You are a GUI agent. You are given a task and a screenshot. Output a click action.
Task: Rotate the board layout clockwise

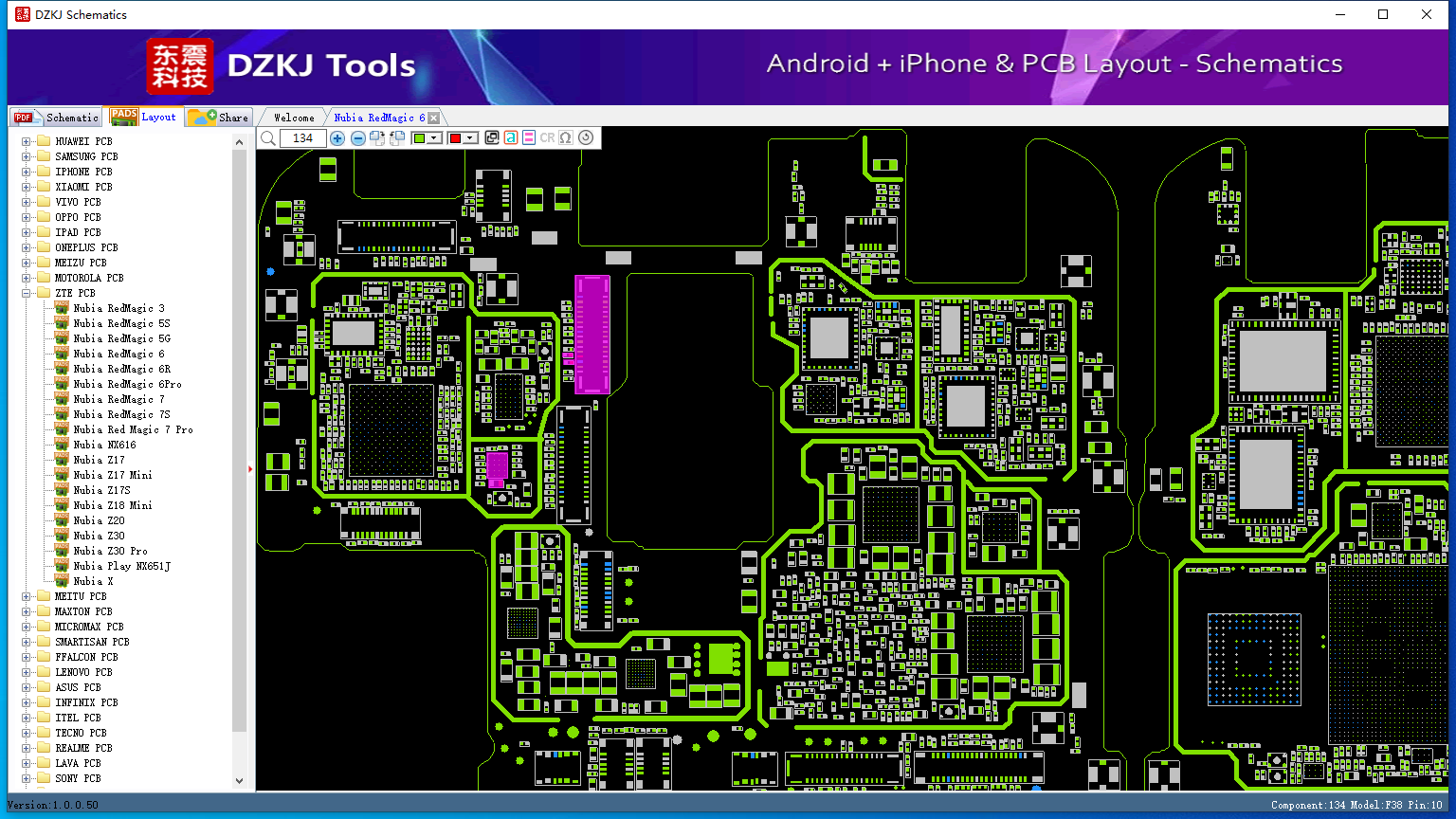(377, 138)
